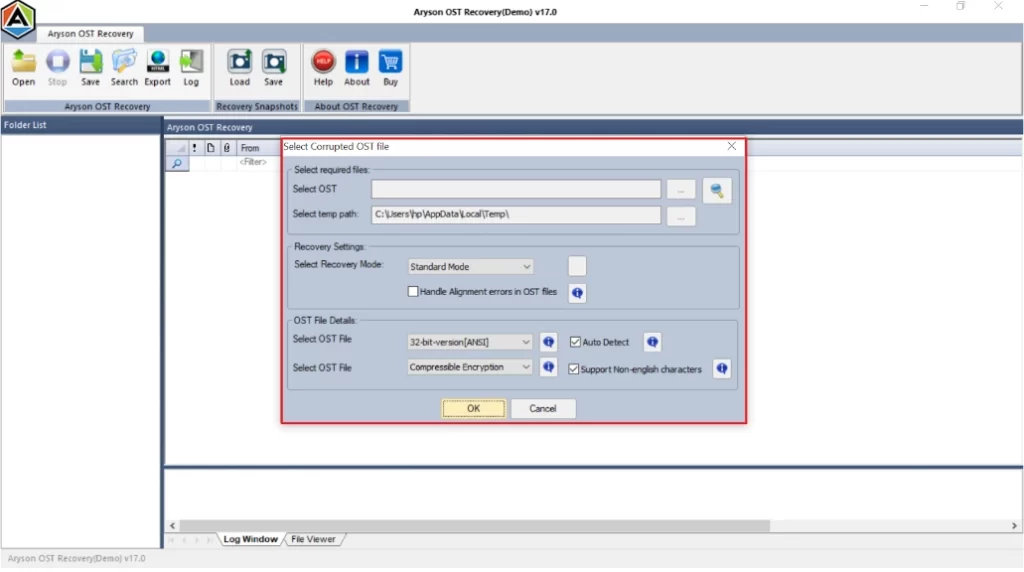Click the Stop toolbar icon
The height and width of the screenshot is (572, 1024).
click(57, 62)
